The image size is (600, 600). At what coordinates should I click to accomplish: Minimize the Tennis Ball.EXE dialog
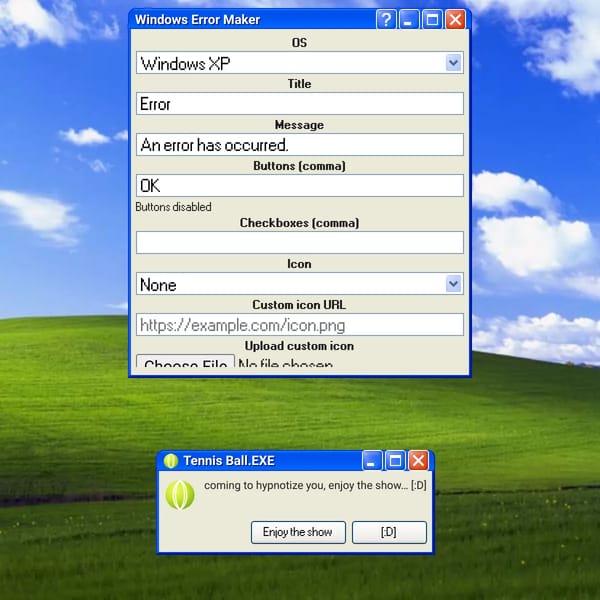coord(372,460)
